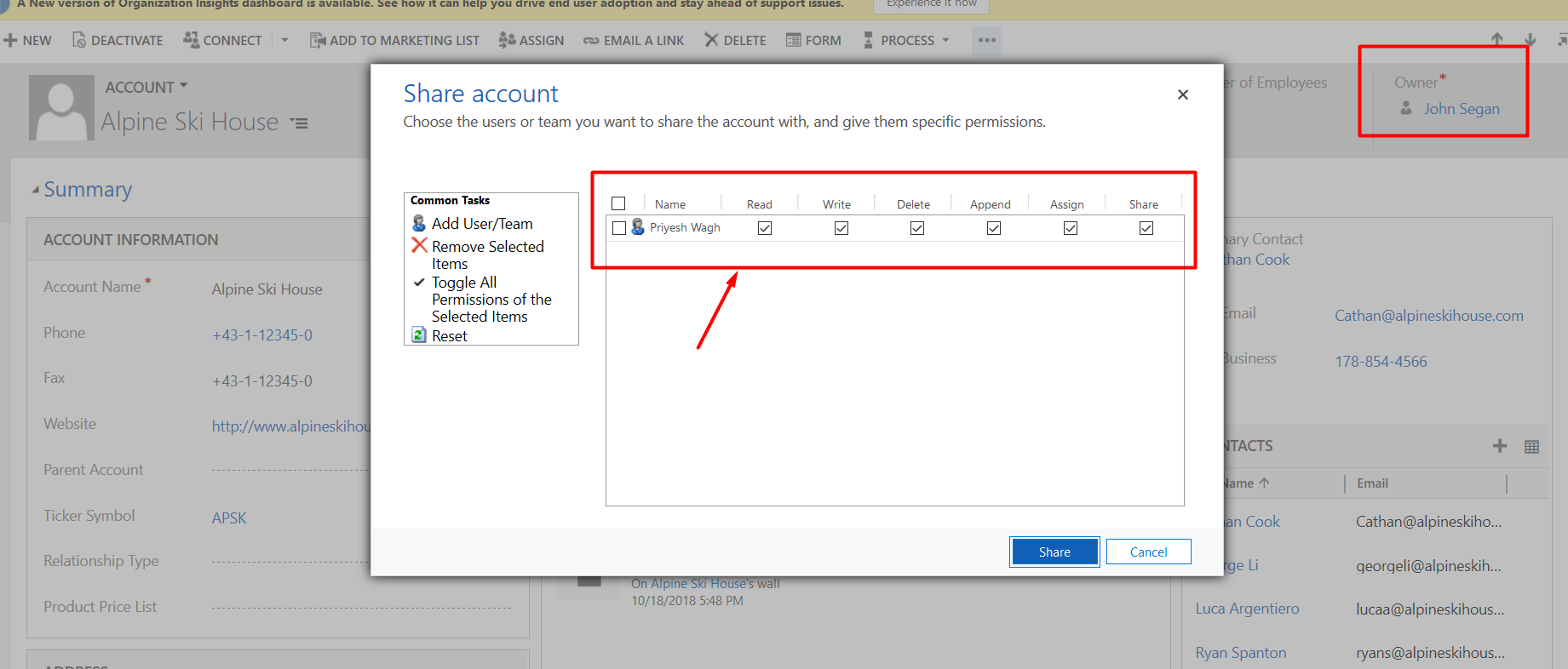
Task: Click the Reset icon in Common Tasks
Action: [x=419, y=335]
